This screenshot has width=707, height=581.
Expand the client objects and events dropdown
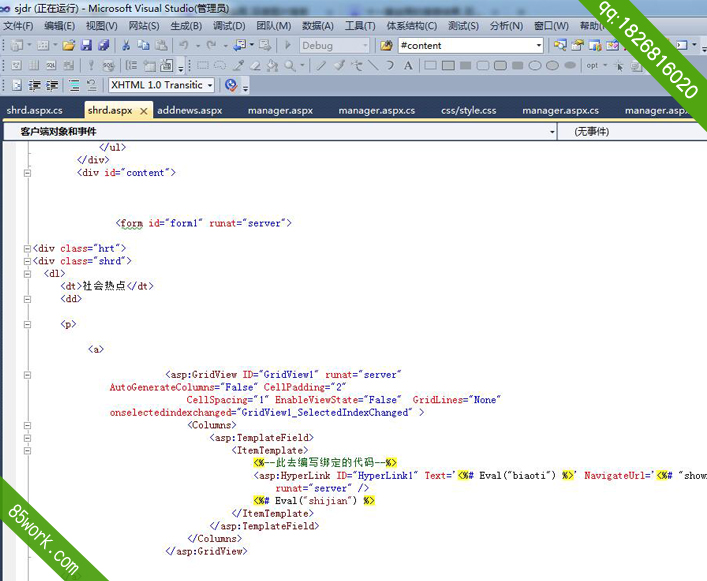pyautogui.click(x=552, y=132)
